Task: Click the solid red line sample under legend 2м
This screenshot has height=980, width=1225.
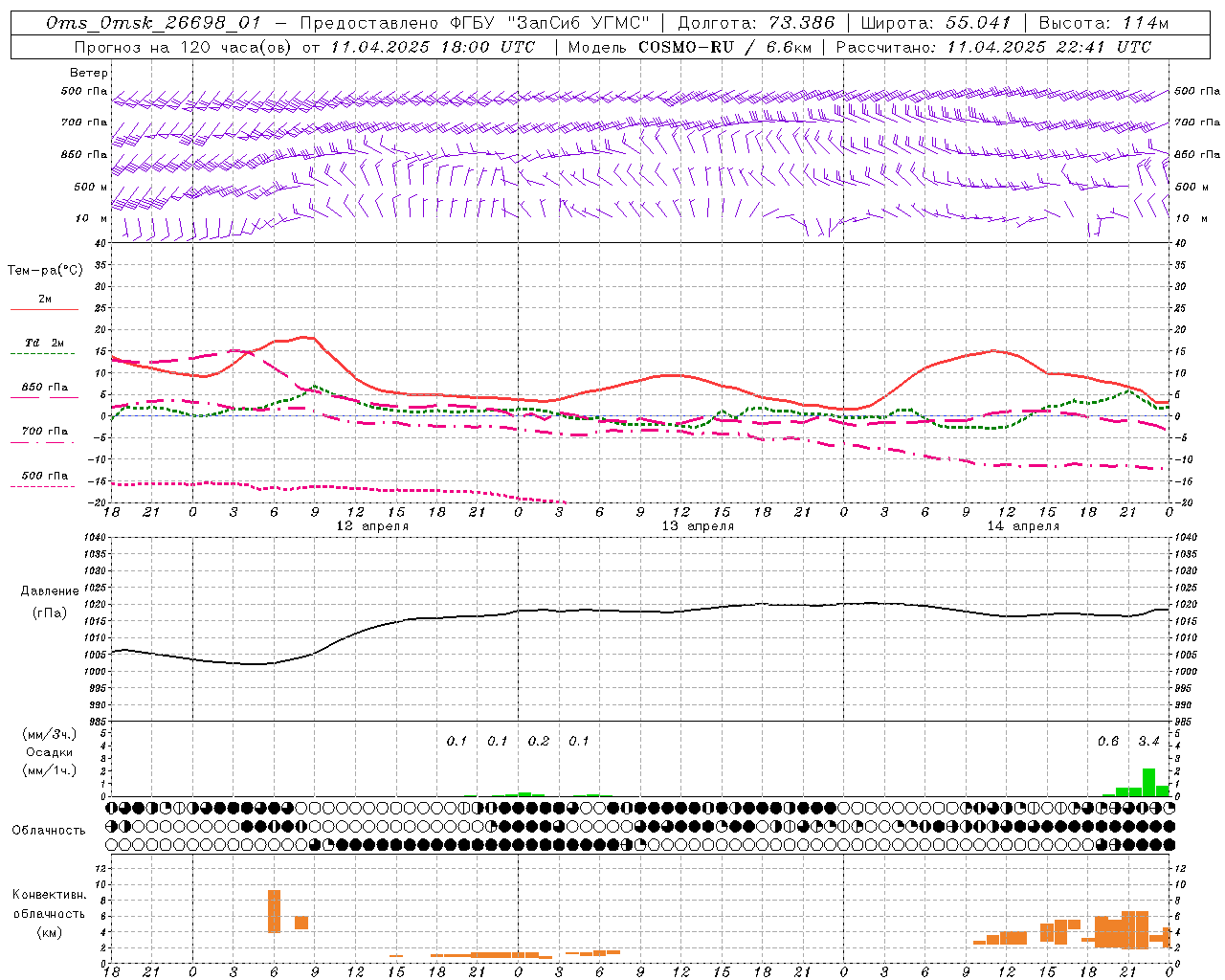Action: [x=44, y=309]
